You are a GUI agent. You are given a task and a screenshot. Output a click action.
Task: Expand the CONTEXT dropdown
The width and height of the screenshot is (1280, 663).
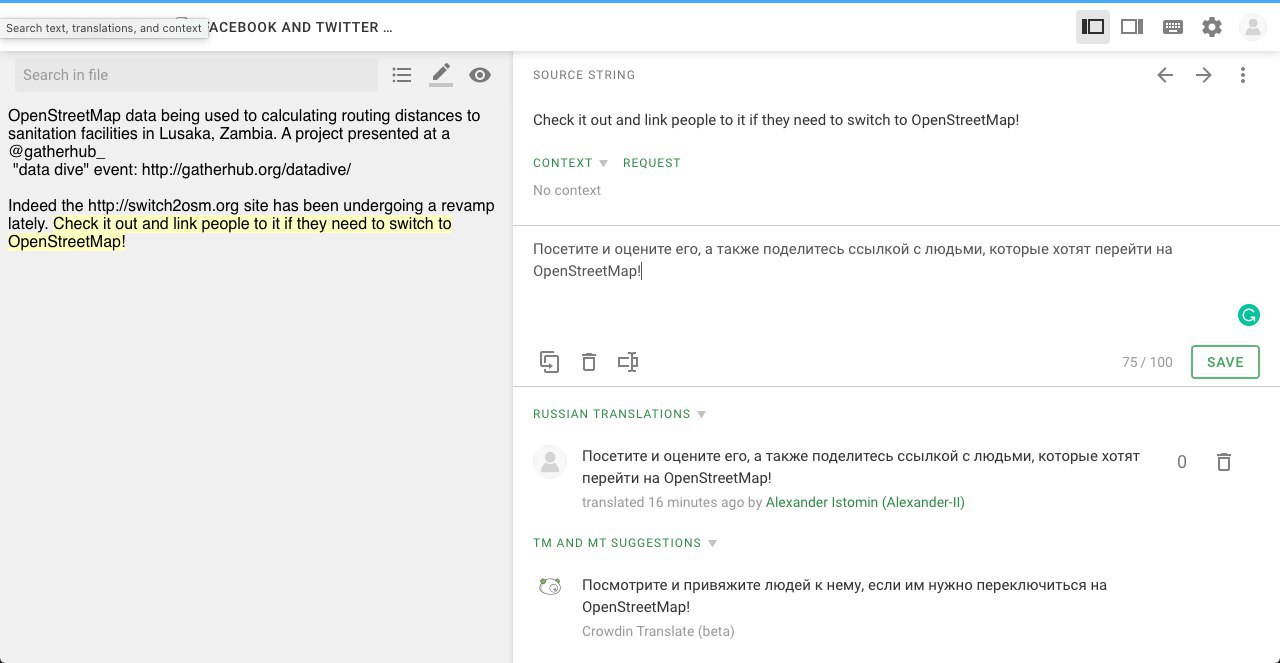[x=570, y=163]
